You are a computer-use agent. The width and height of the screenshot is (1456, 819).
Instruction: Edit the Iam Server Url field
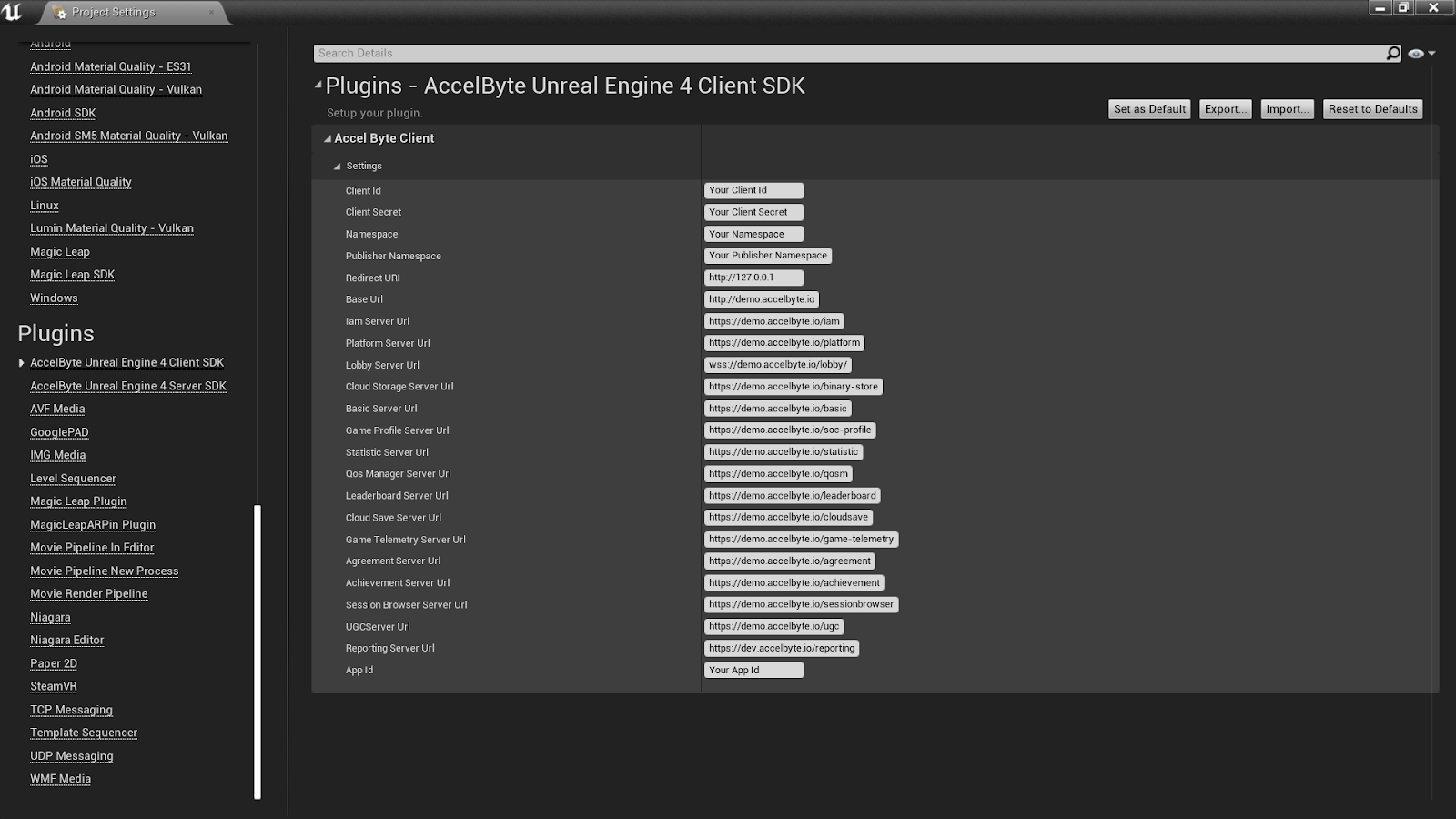click(x=774, y=321)
